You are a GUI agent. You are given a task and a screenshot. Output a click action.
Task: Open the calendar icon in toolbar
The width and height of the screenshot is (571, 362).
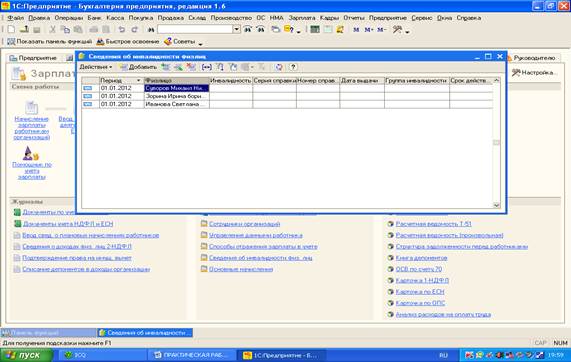point(328,29)
